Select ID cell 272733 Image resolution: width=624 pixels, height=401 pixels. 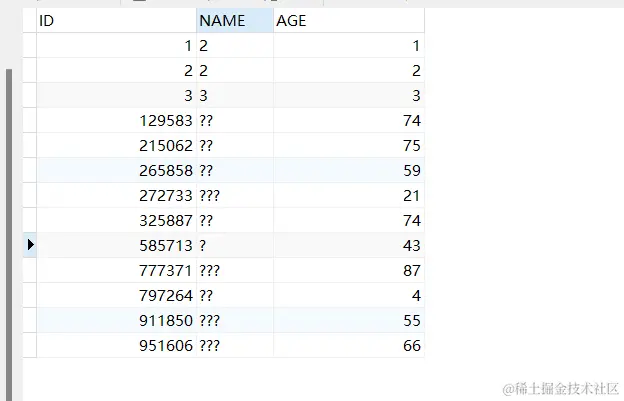click(x=116, y=196)
